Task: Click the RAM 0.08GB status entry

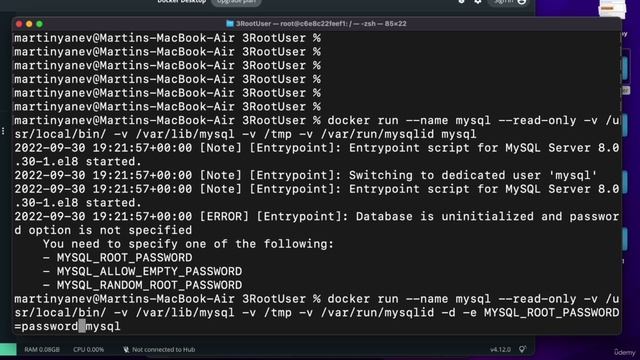Action: [42, 349]
